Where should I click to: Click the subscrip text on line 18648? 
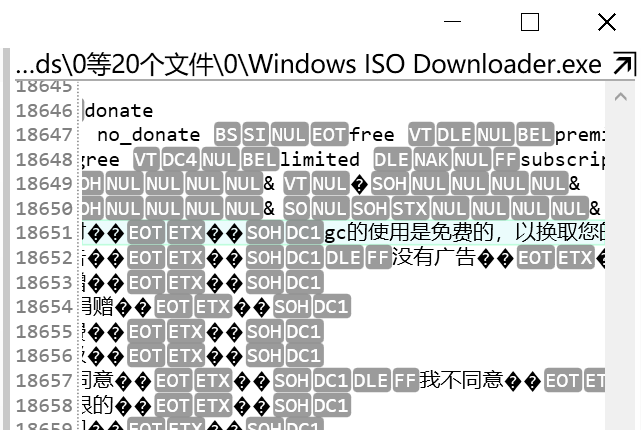[563, 160]
